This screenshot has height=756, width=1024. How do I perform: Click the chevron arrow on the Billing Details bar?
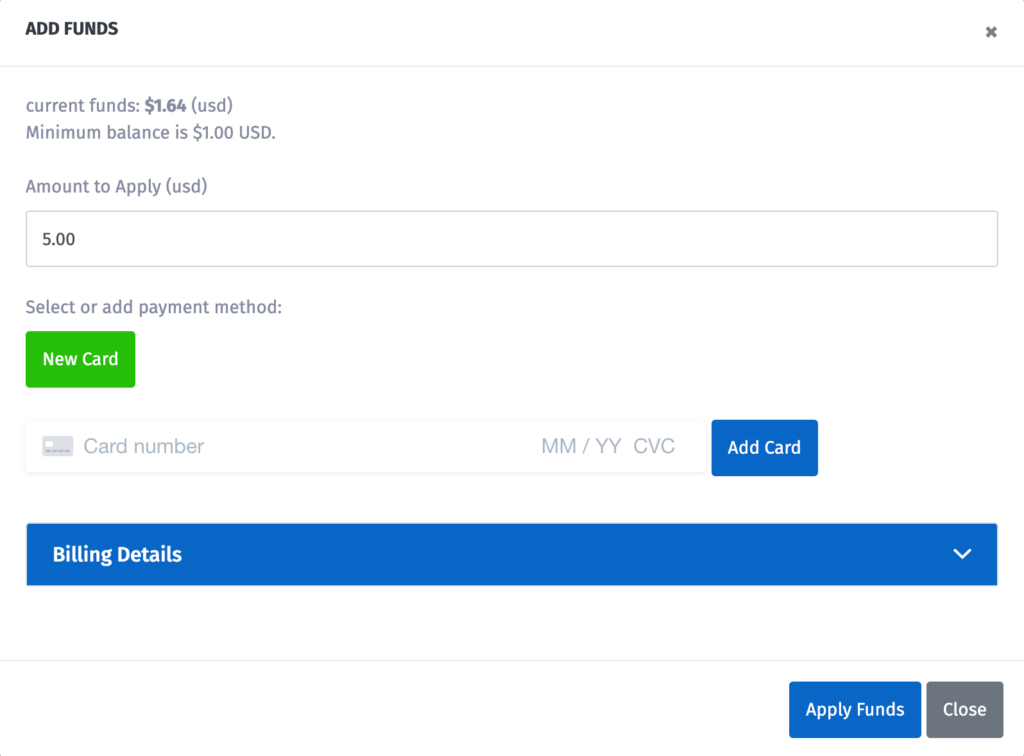pyautogui.click(x=962, y=554)
